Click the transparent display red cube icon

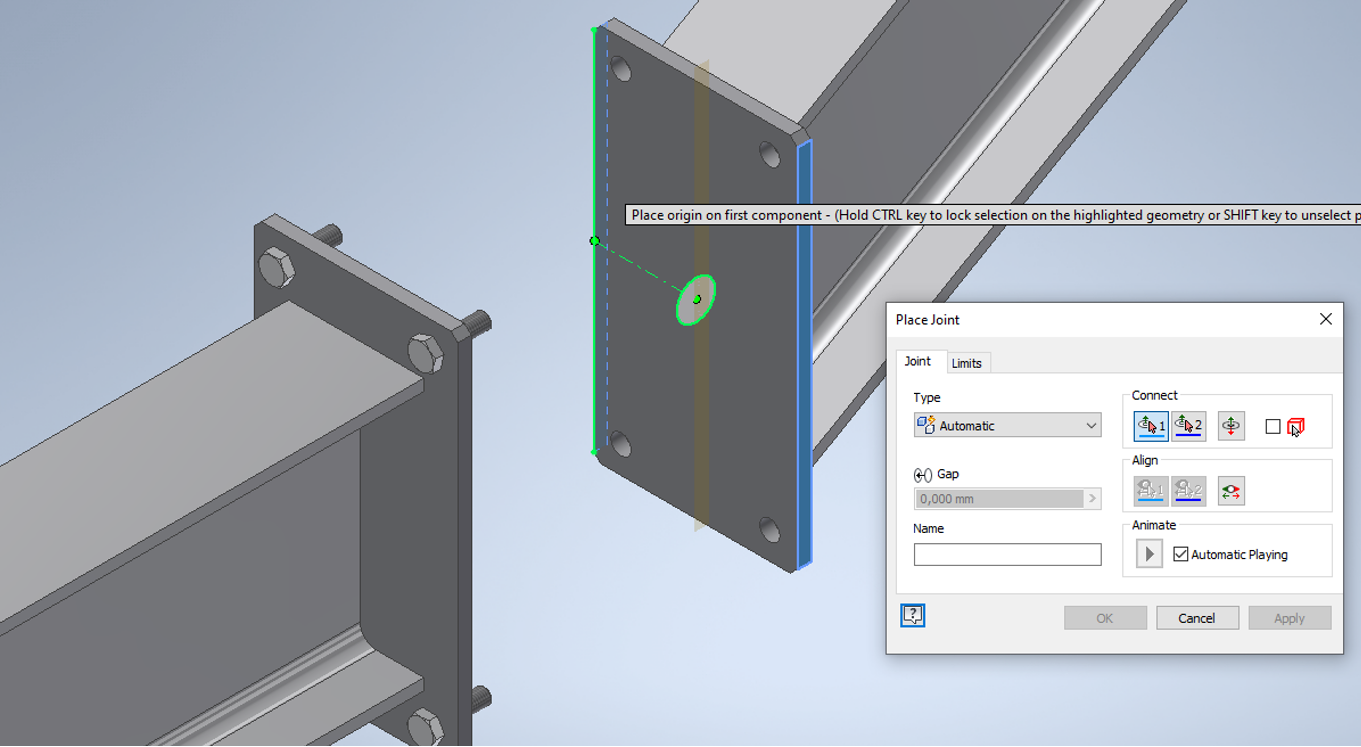[x=1296, y=425]
